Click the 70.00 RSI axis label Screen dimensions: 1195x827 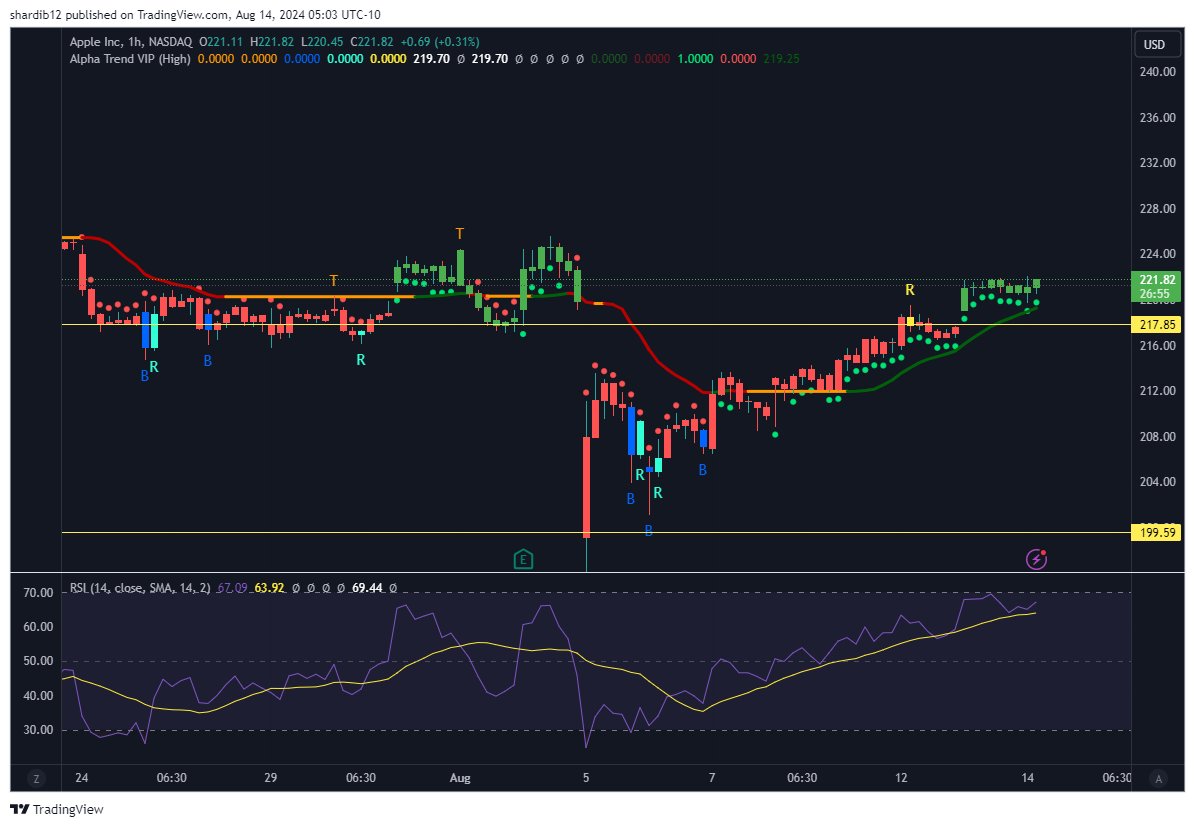click(38, 593)
